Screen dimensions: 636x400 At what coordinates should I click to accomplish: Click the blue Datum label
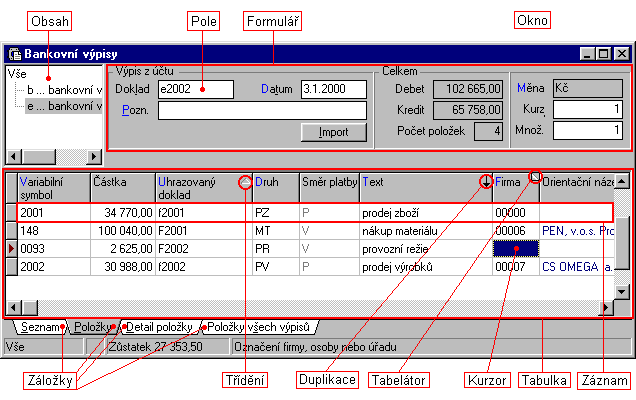[276, 89]
